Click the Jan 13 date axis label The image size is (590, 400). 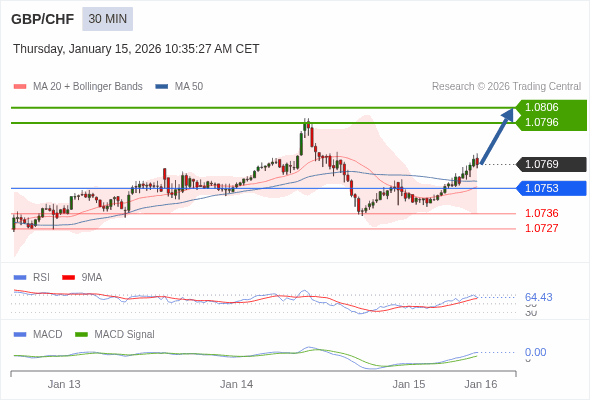[x=64, y=384]
